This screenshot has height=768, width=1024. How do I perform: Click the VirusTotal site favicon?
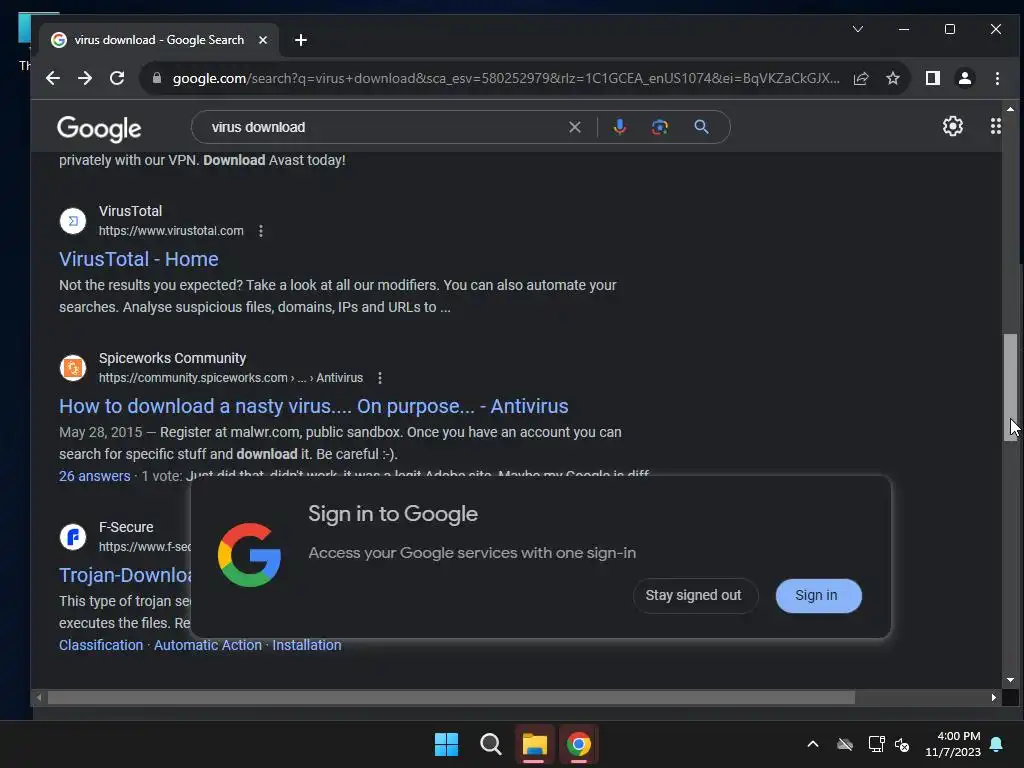73,221
